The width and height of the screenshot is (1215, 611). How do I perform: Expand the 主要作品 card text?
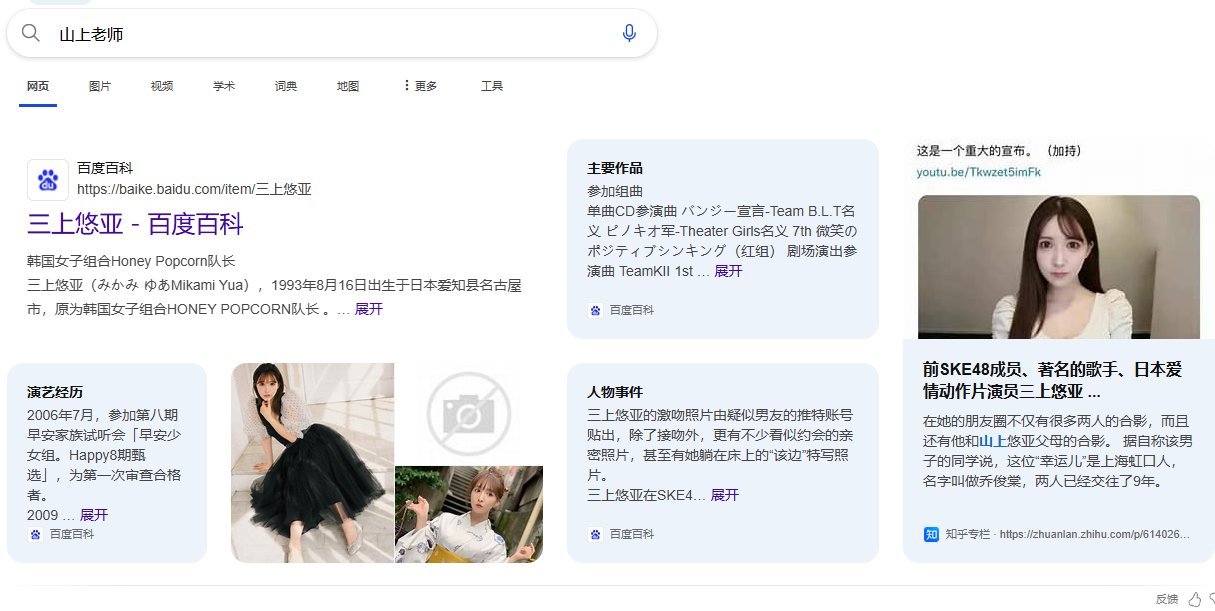[728, 271]
